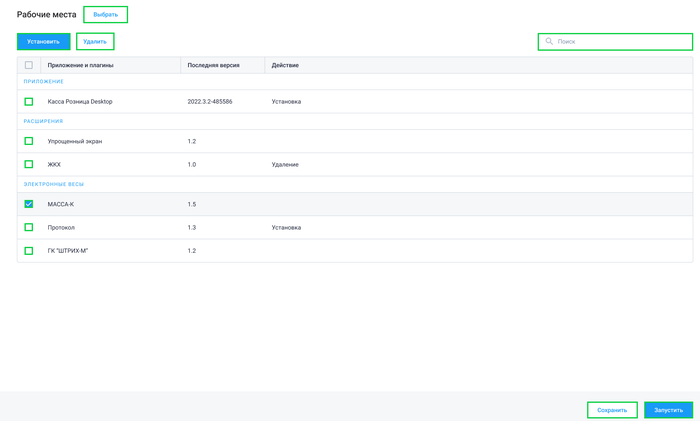The height and width of the screenshot is (421, 700).
Task: Click the Рабочие места heading
Action: coord(46,14)
